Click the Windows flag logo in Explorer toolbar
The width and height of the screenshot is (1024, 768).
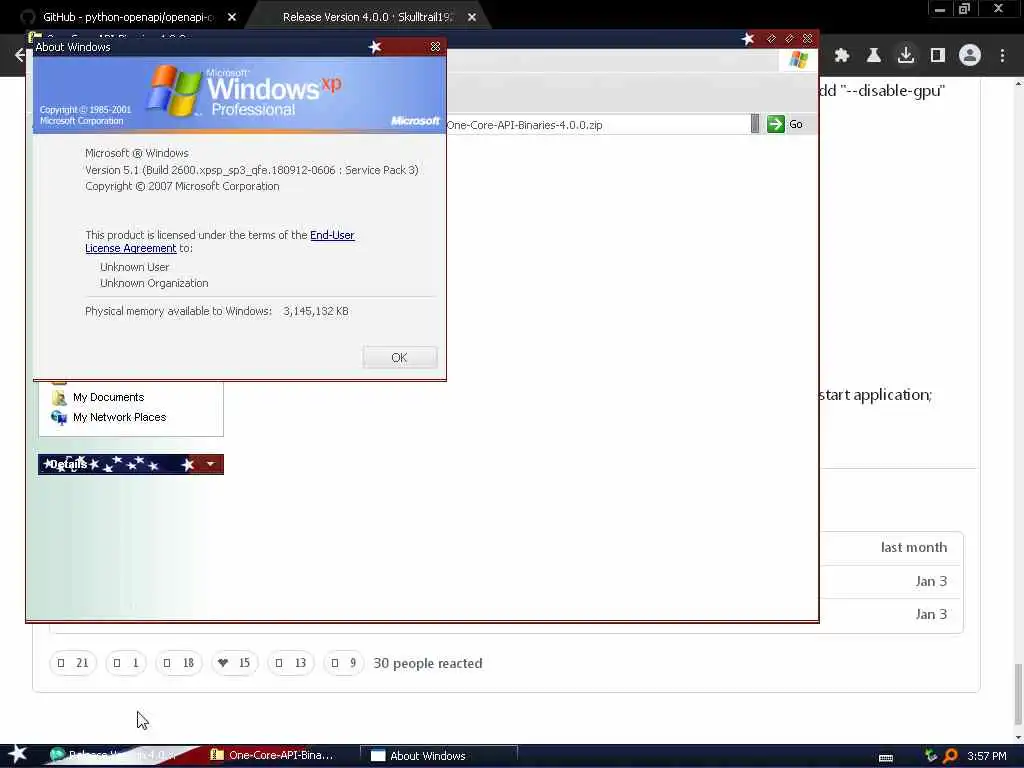[798, 60]
